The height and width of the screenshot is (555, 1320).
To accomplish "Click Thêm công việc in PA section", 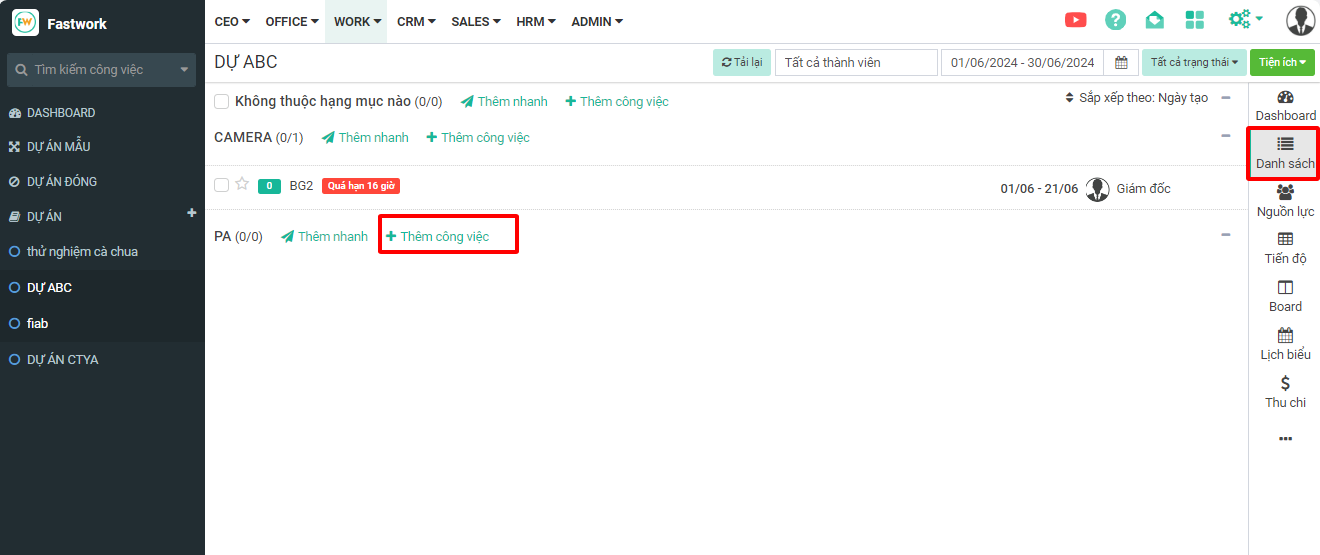I will pyautogui.click(x=438, y=237).
